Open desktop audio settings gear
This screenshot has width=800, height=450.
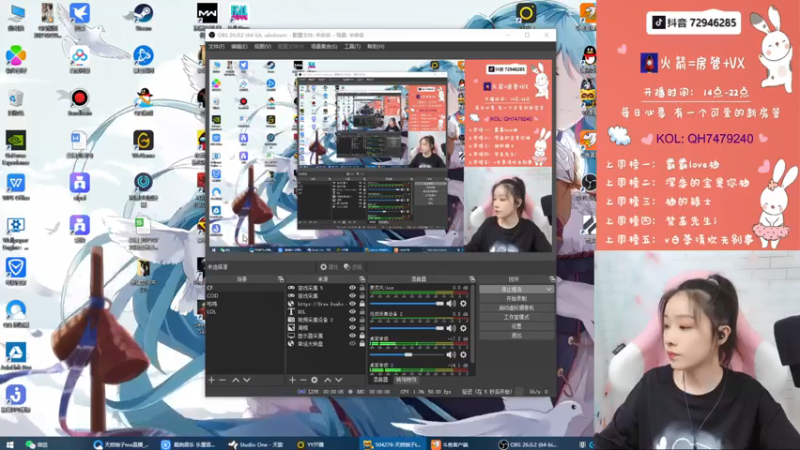[x=463, y=355]
